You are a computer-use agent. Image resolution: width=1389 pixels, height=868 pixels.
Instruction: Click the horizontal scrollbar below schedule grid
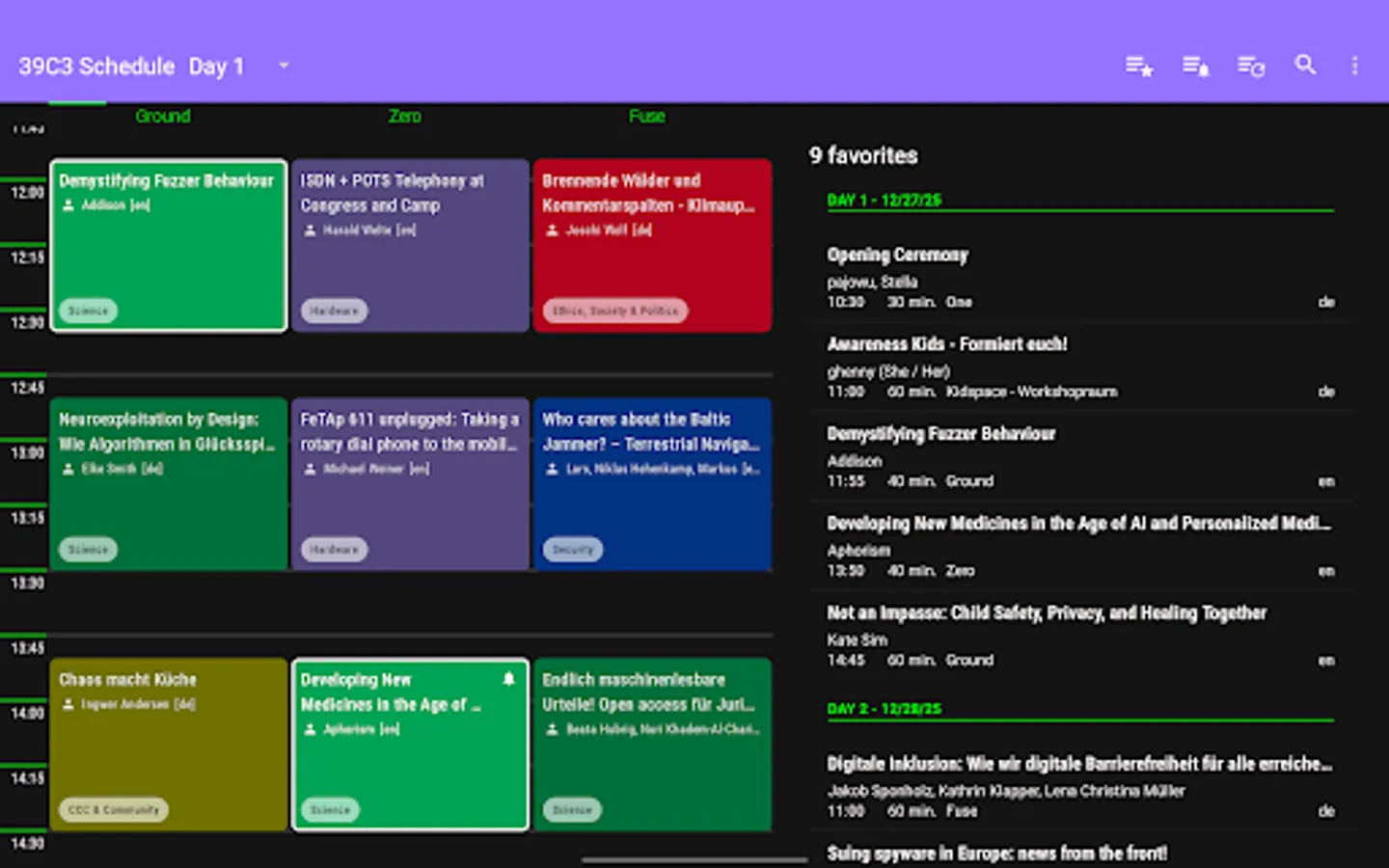tap(694, 860)
